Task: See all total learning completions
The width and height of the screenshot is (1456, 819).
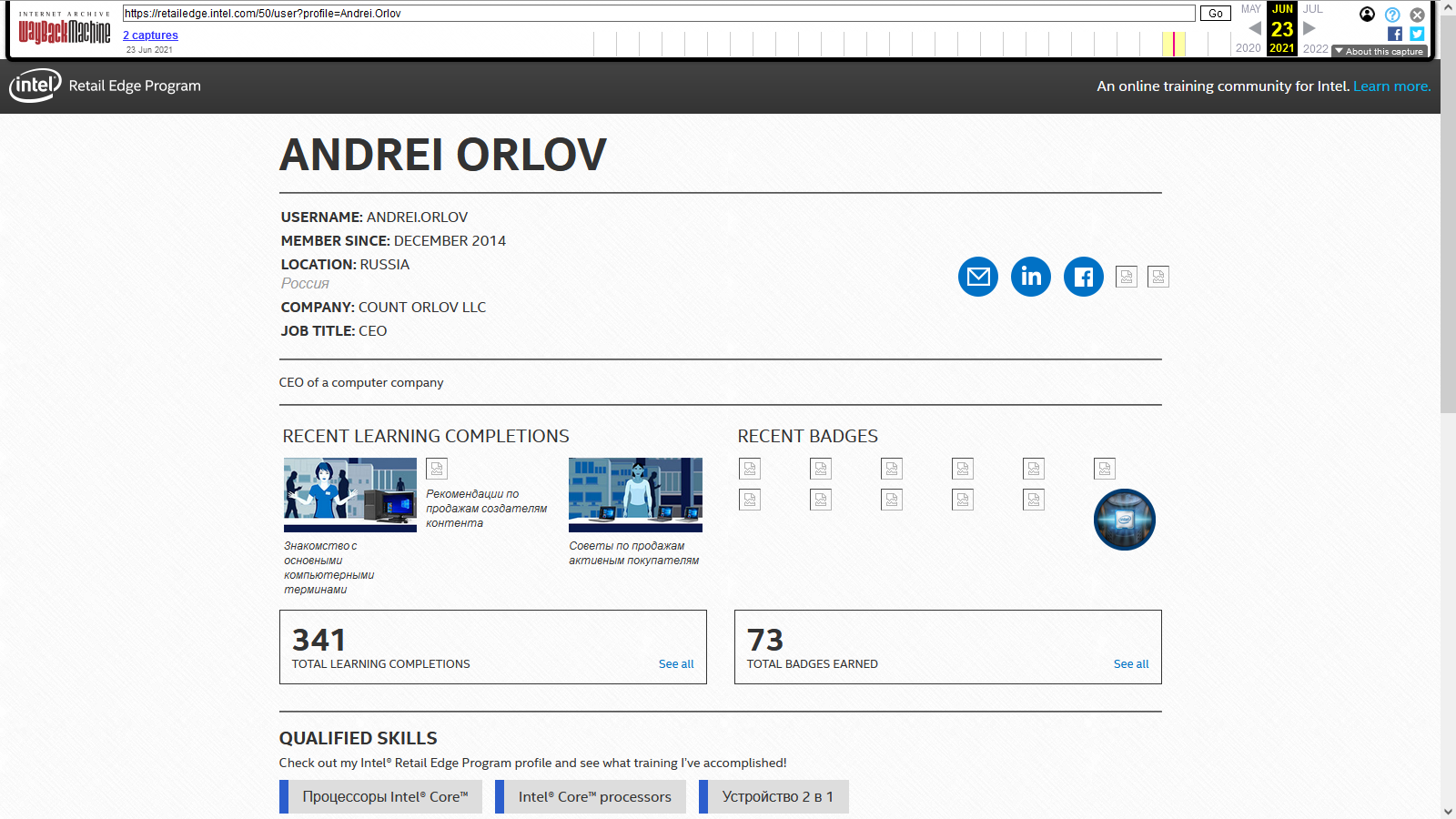Action: tap(676, 664)
